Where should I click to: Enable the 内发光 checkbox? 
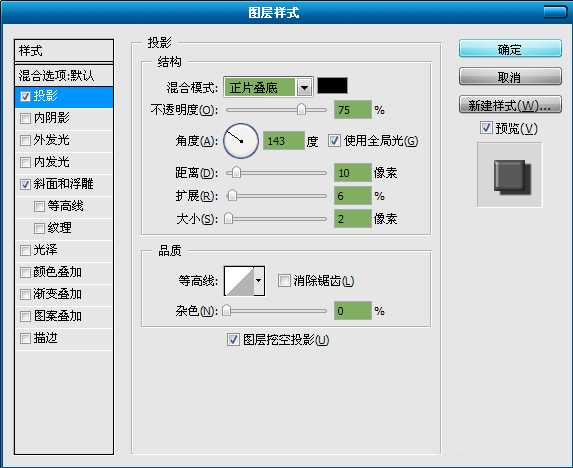point(25,162)
